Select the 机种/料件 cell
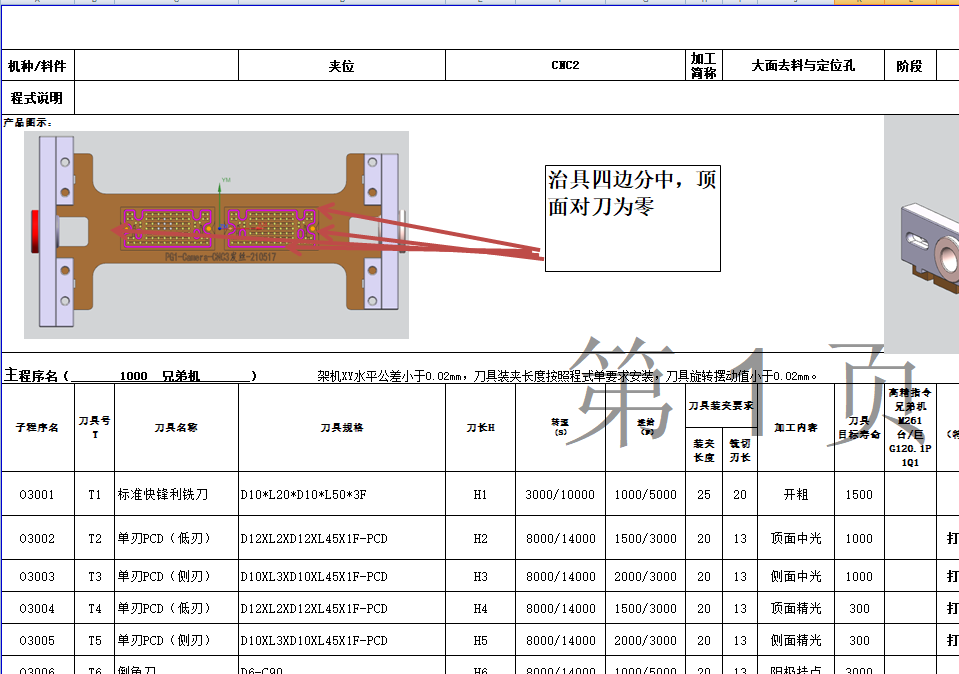 pyautogui.click(x=38, y=64)
